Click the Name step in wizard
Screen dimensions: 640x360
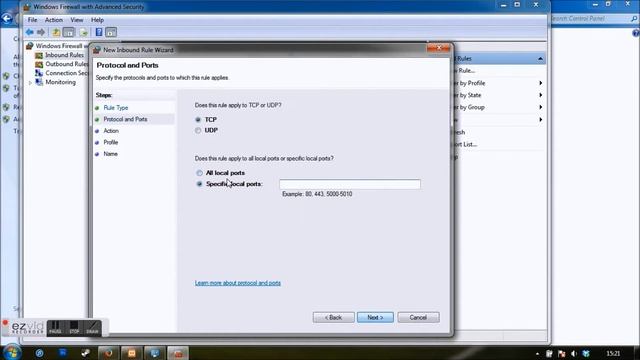(x=111, y=154)
